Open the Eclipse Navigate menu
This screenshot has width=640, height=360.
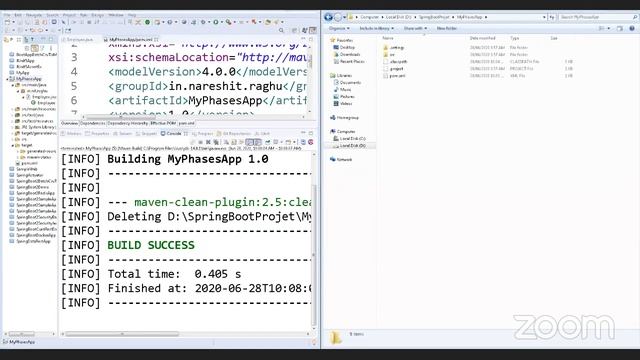coord(34,15)
